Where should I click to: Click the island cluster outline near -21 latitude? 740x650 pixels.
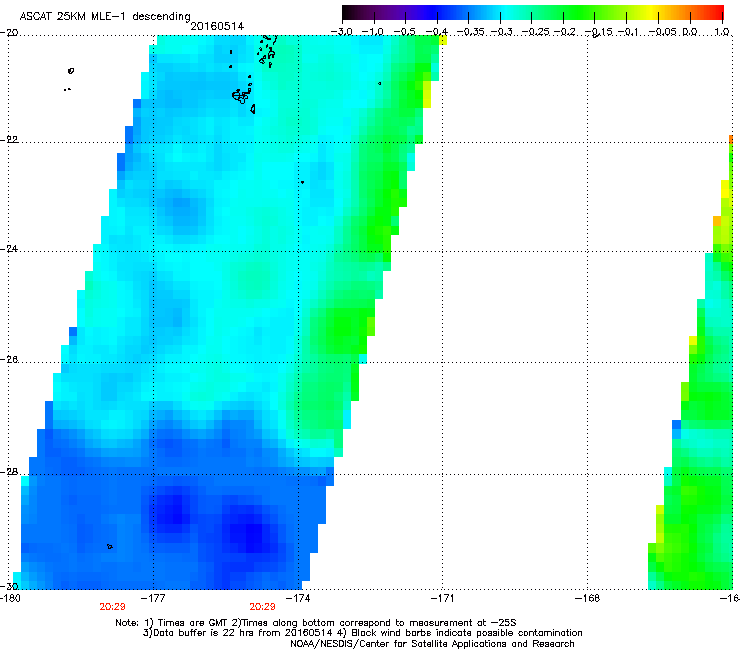pos(241,96)
